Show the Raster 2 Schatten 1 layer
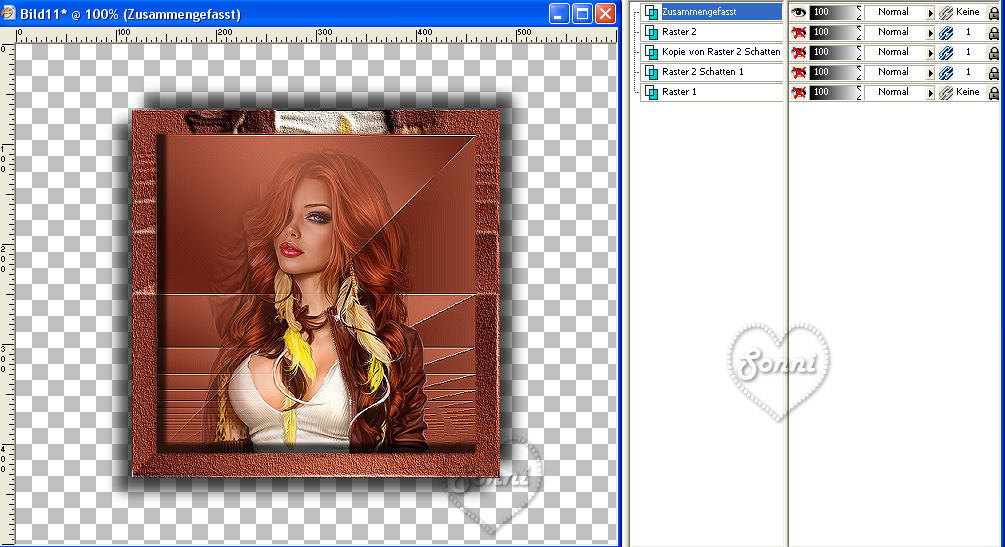 798,72
